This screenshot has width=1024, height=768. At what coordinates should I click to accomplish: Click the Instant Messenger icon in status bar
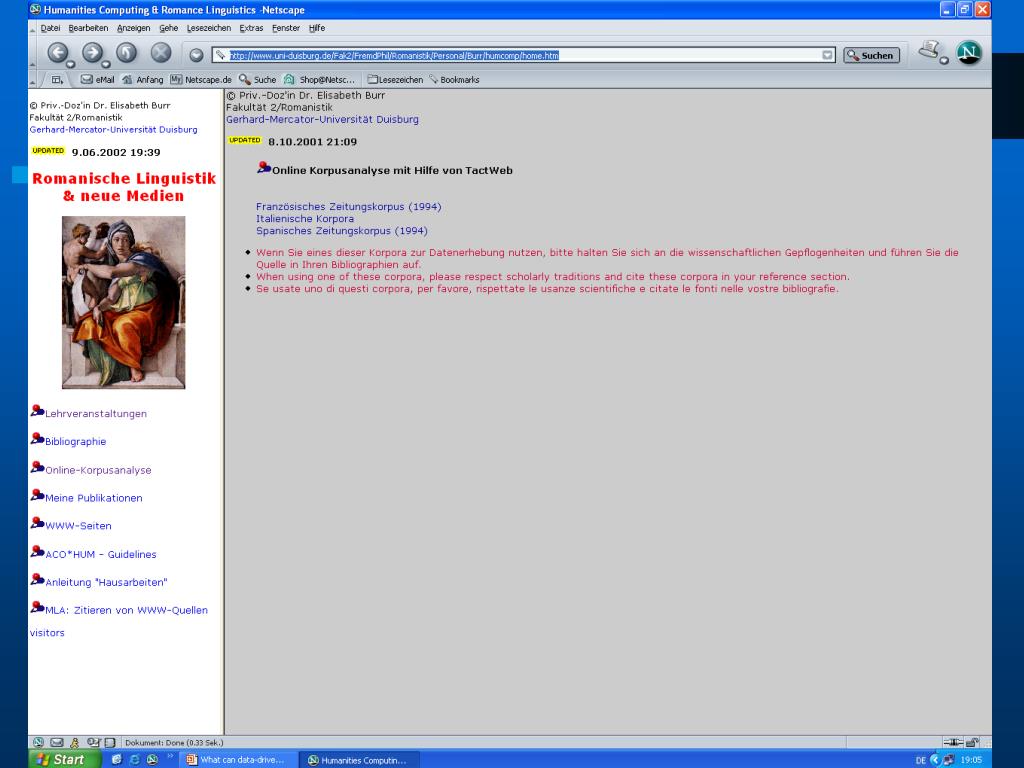(74, 743)
